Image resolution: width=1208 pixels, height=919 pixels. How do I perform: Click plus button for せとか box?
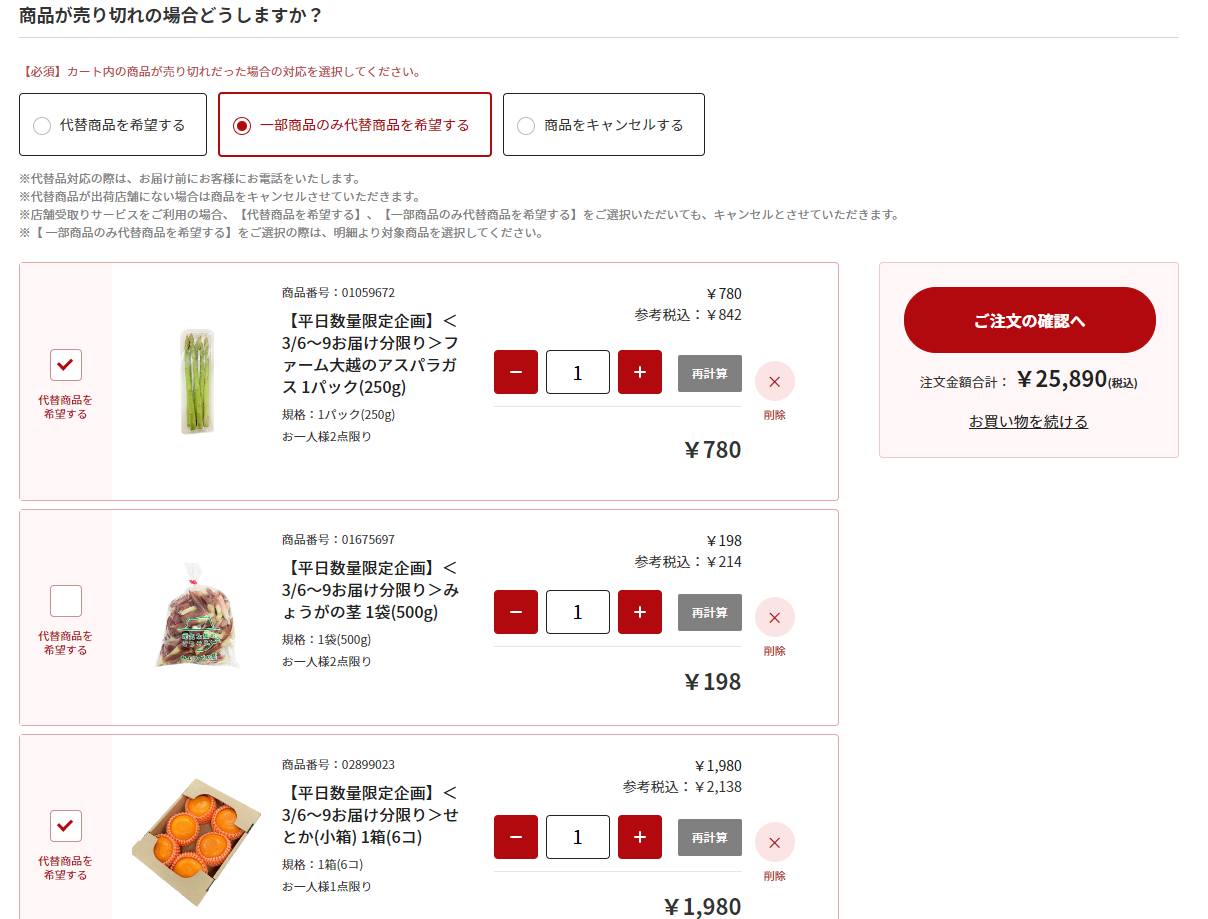(640, 837)
